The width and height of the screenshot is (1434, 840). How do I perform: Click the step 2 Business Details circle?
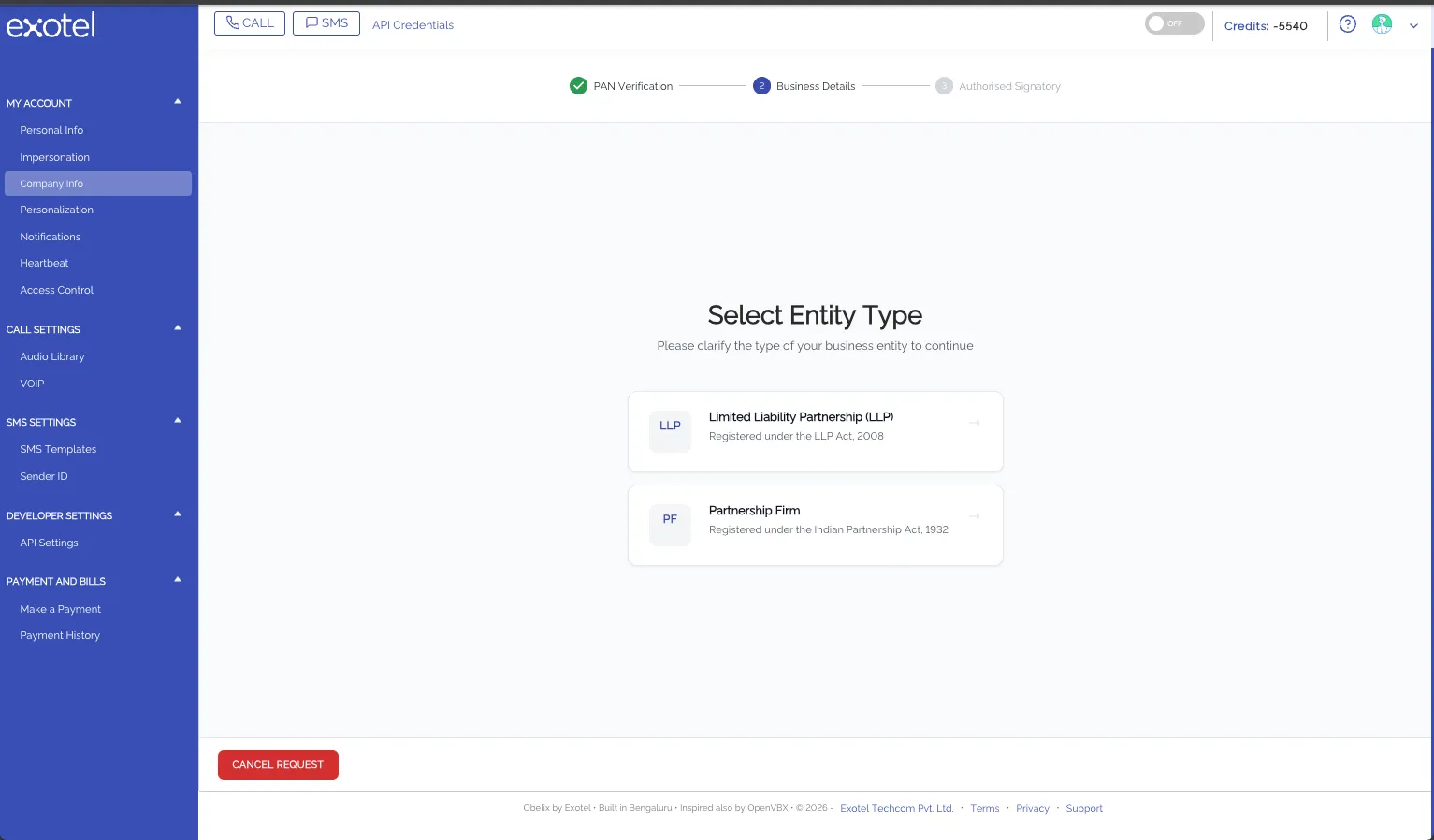pos(761,86)
